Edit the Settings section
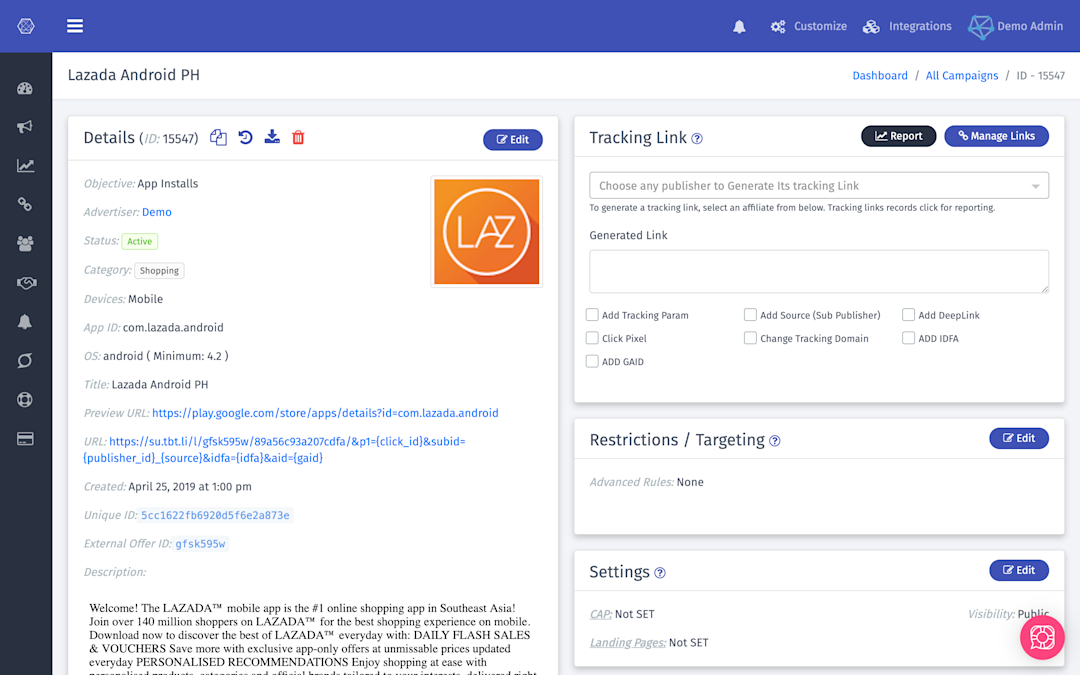Image resolution: width=1080 pixels, height=675 pixels. [1019, 570]
